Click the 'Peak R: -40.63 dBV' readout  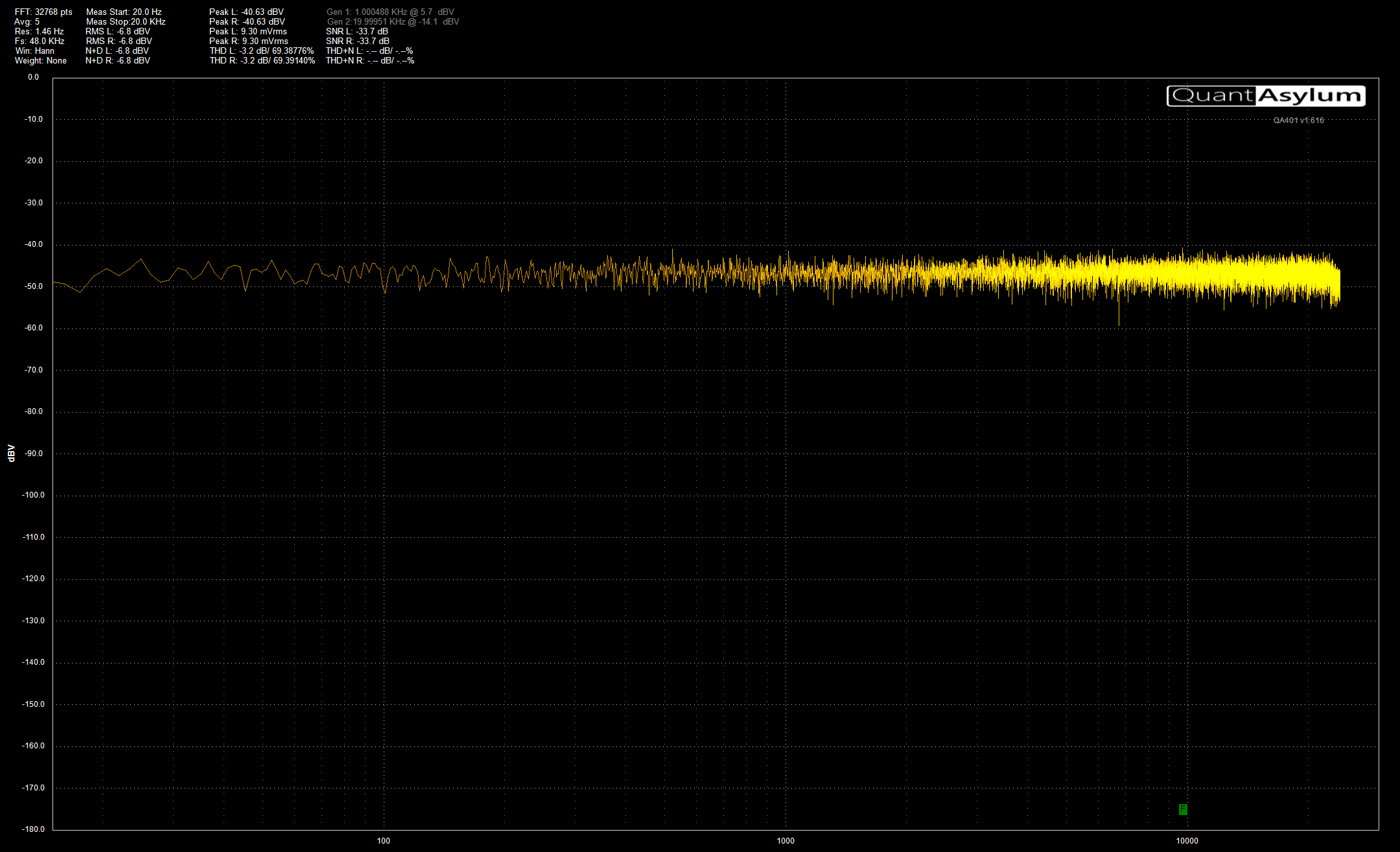pos(247,21)
